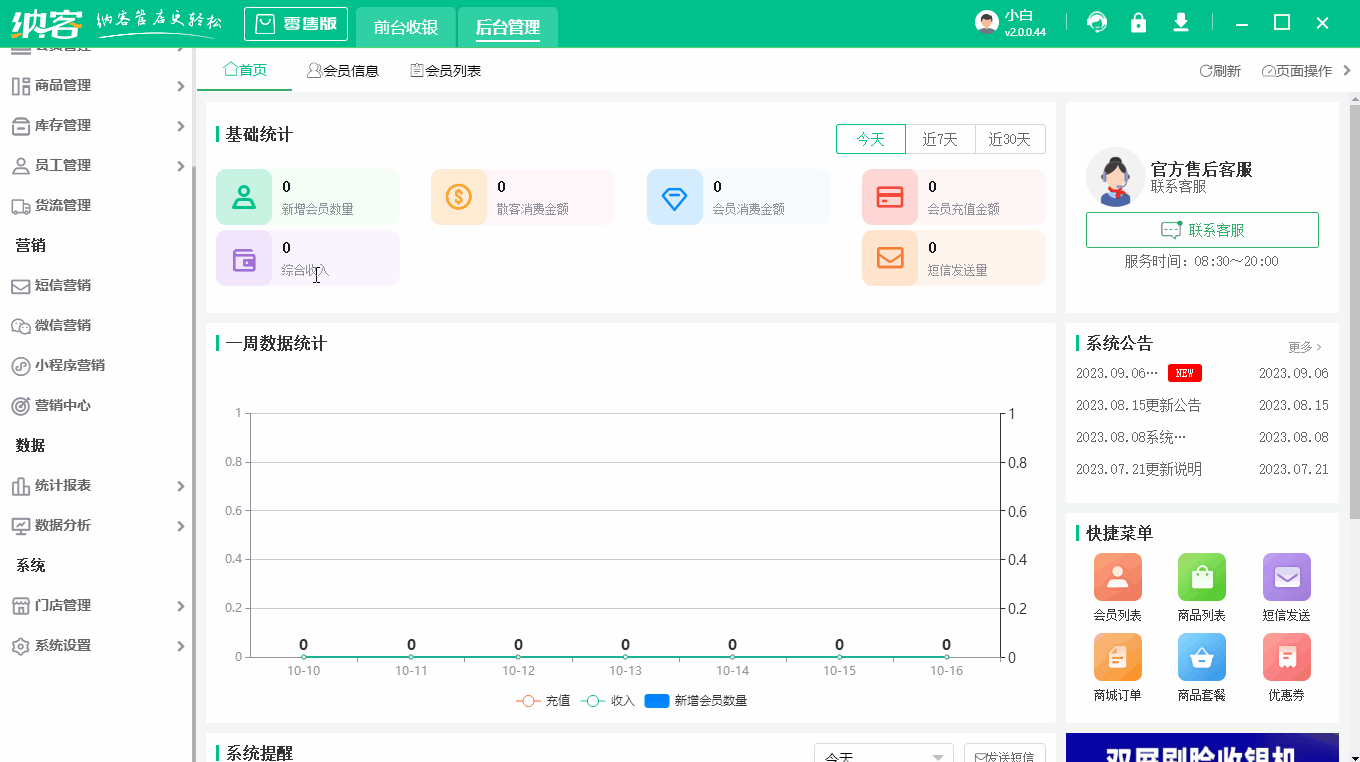Switch to 前台收银 mode
The width and height of the screenshot is (1360, 762).
click(x=405, y=24)
